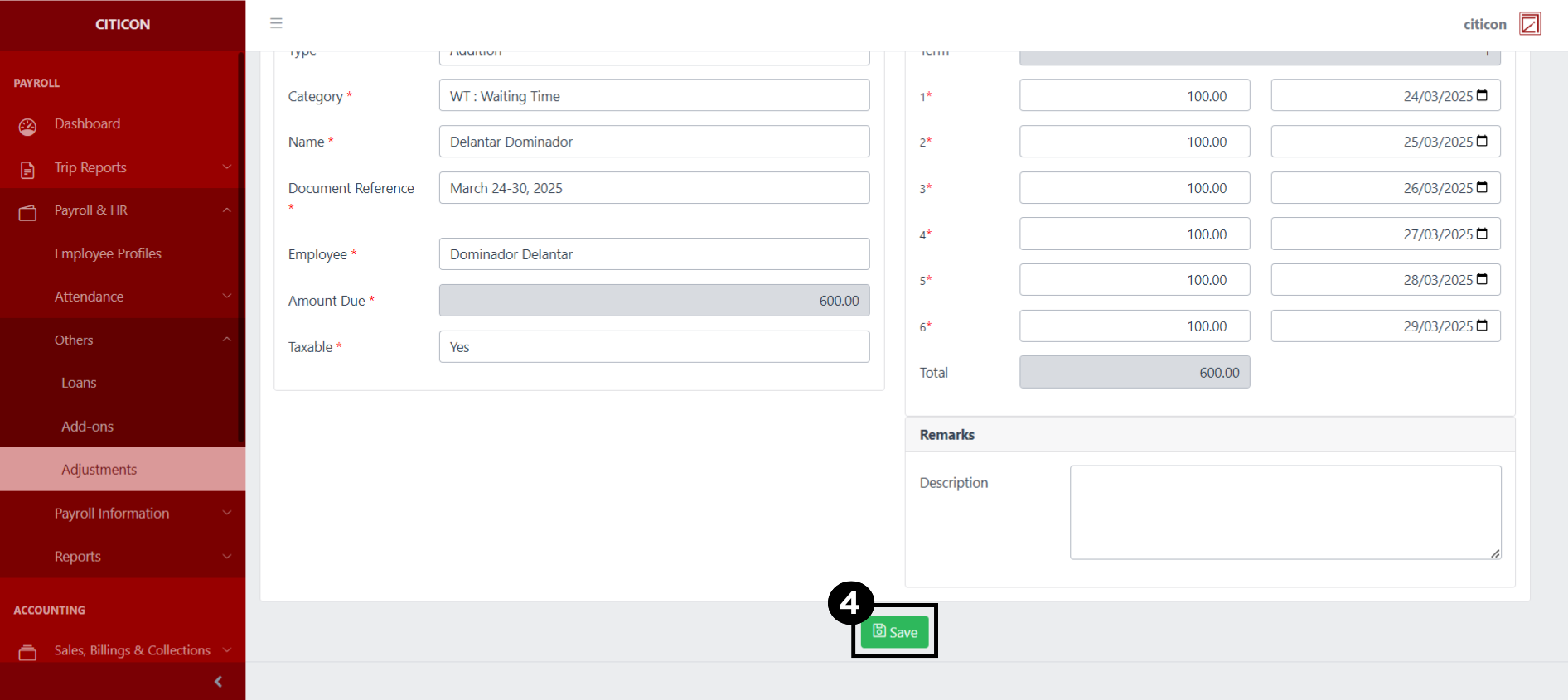Click the Sales, Billings & Collections icon
Viewport: 1568px width, 700px height.
pyautogui.click(x=27, y=653)
